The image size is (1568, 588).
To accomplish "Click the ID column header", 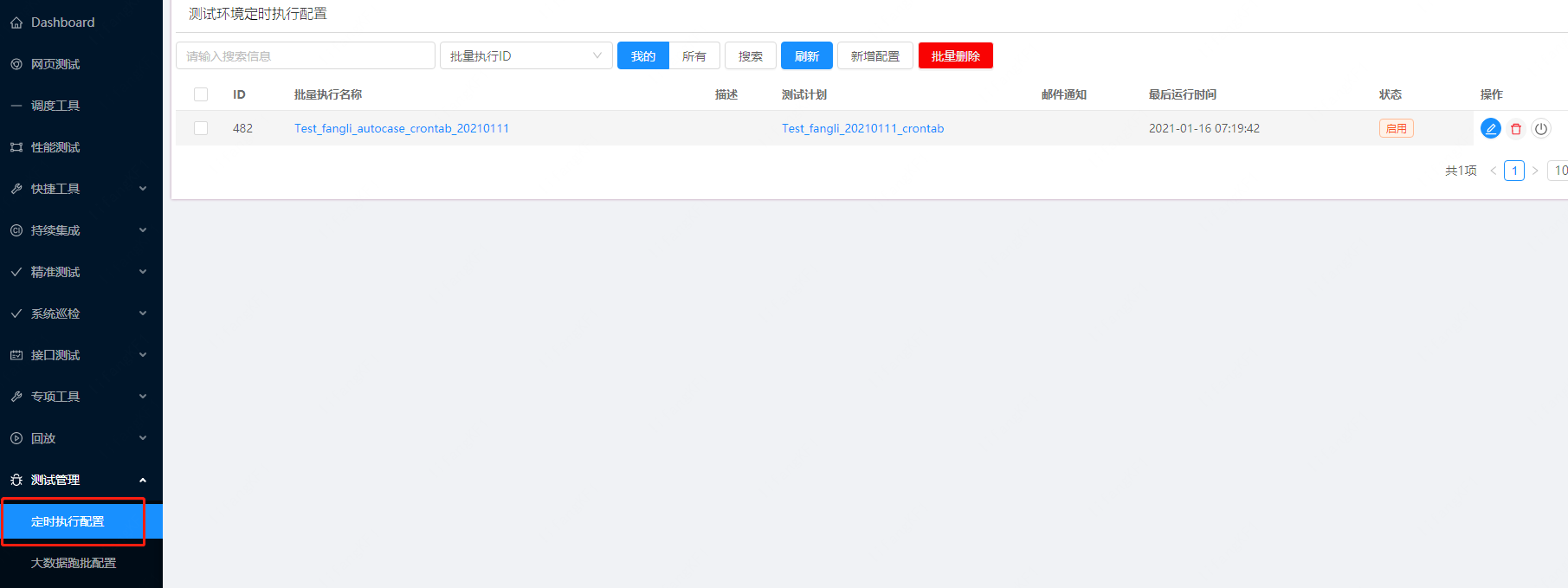I will coord(239,94).
